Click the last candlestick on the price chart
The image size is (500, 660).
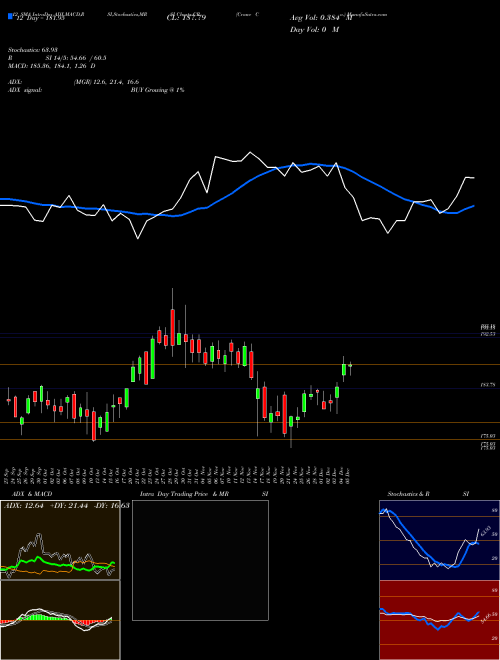(350, 367)
